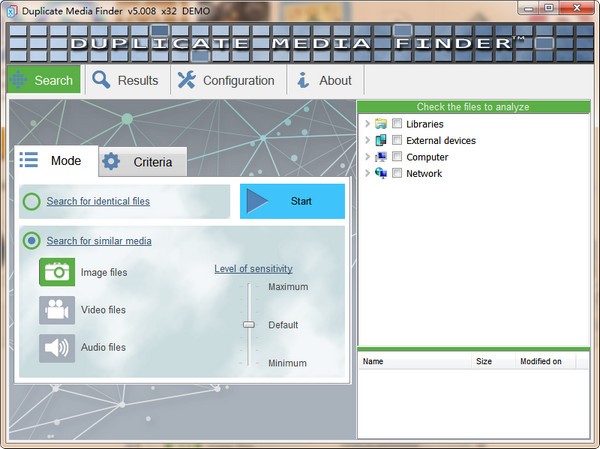Select the Audio files speaker icon
This screenshot has width=600, height=449.
57,348
